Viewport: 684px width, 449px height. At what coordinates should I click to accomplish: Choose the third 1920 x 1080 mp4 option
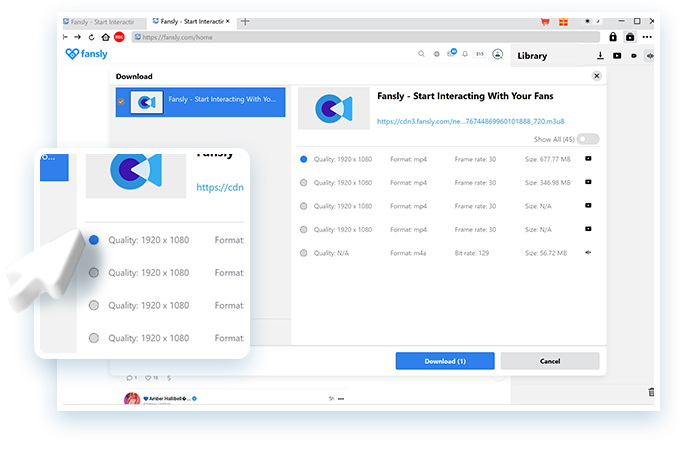pyautogui.click(x=304, y=206)
